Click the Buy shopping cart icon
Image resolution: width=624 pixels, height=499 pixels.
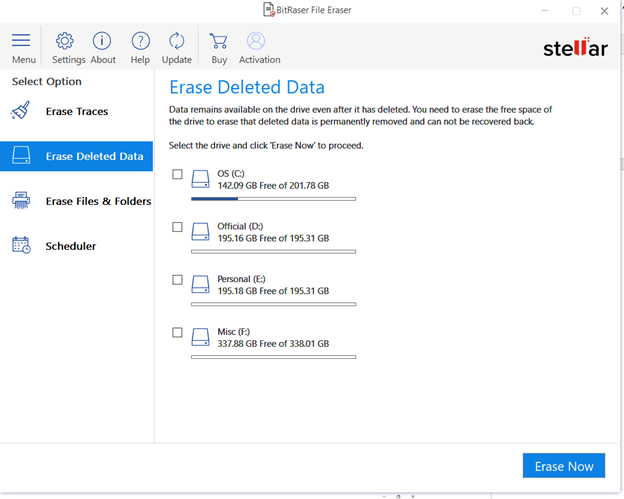click(218, 41)
